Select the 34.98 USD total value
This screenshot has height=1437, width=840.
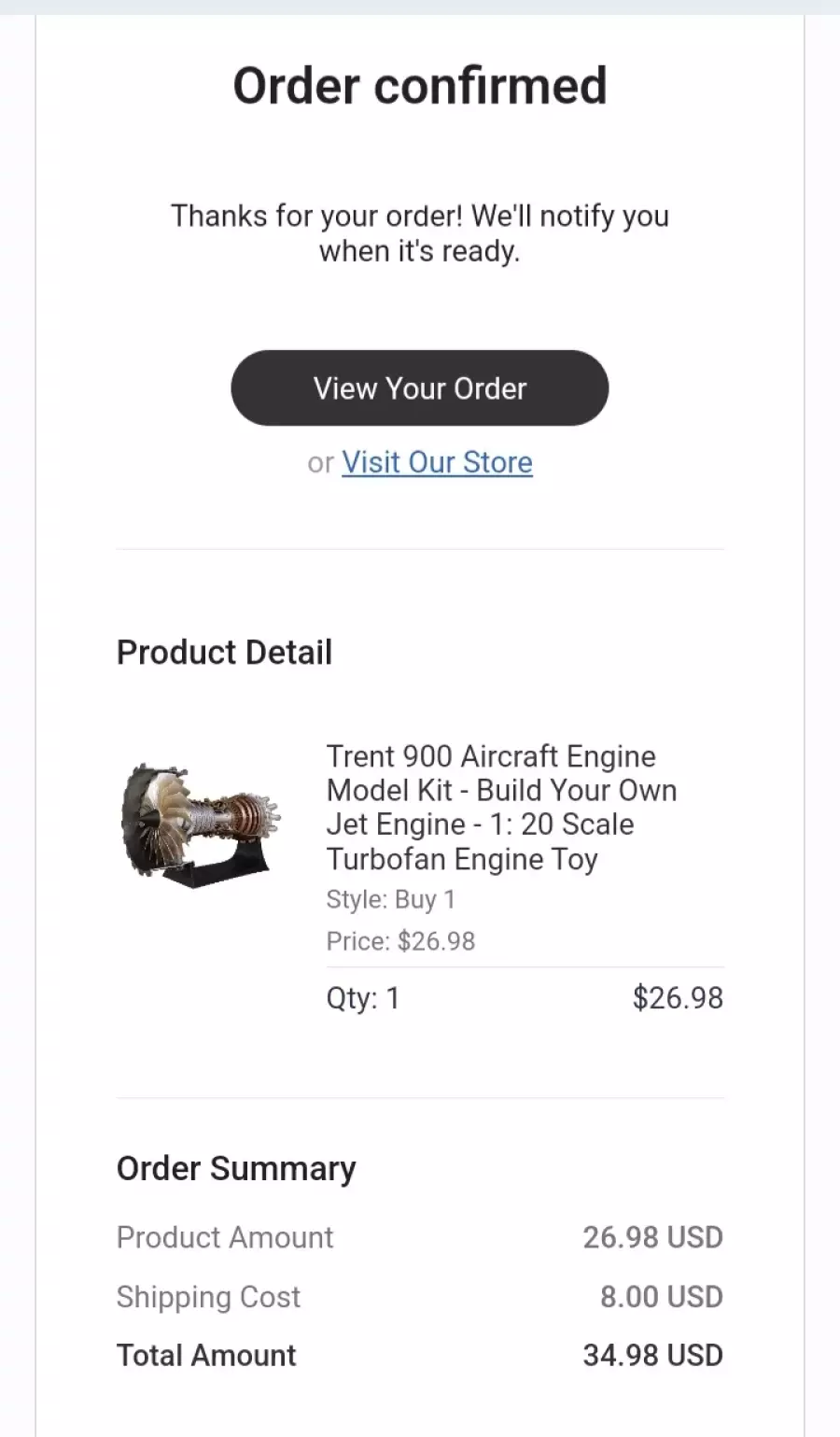pyautogui.click(x=653, y=1355)
